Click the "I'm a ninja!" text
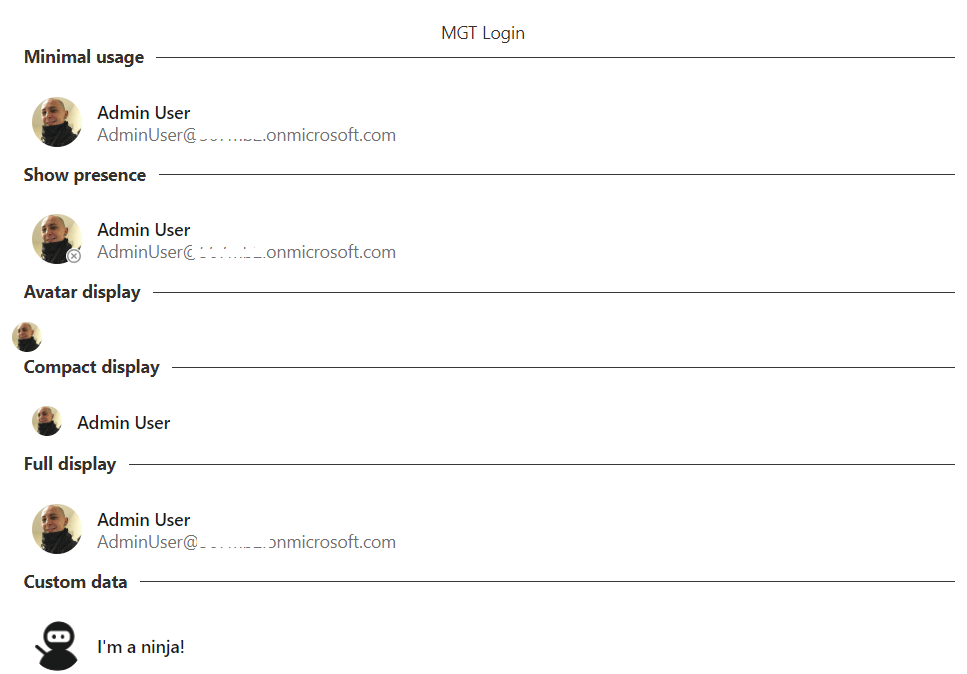This screenshot has width=967, height=674. coord(141,647)
